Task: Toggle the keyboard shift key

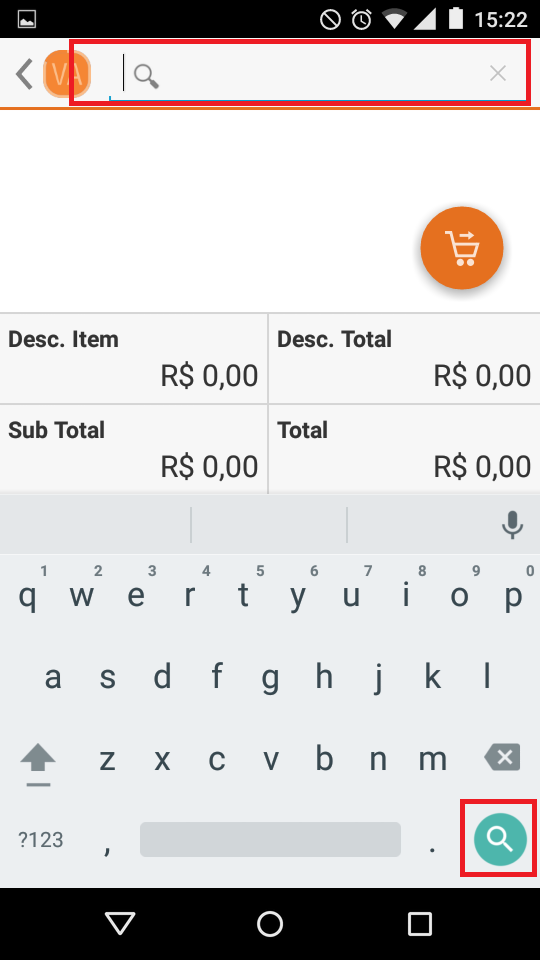Action: coord(38,764)
